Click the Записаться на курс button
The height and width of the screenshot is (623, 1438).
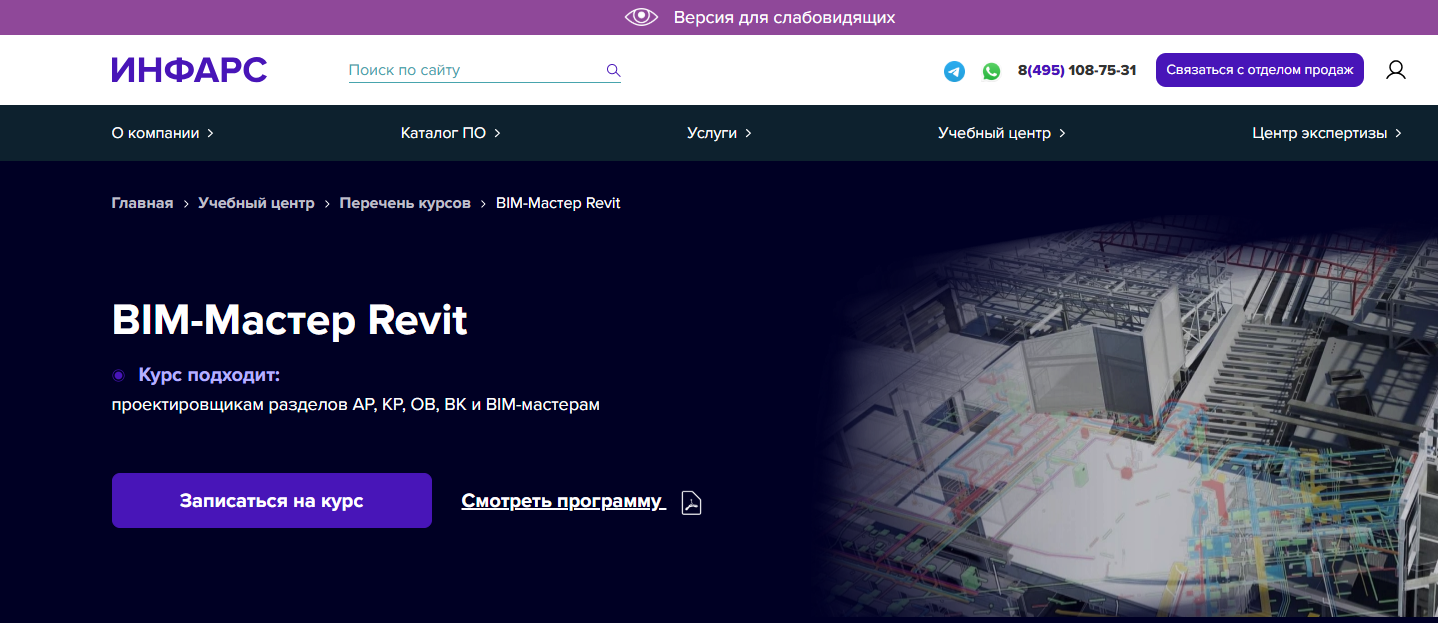coord(272,501)
